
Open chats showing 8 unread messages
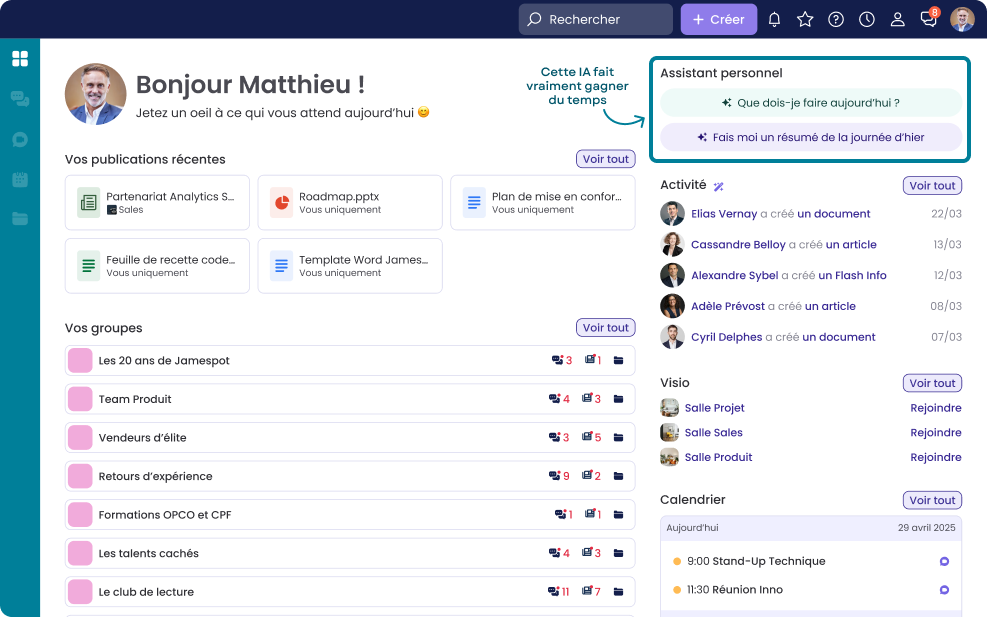tap(928, 19)
